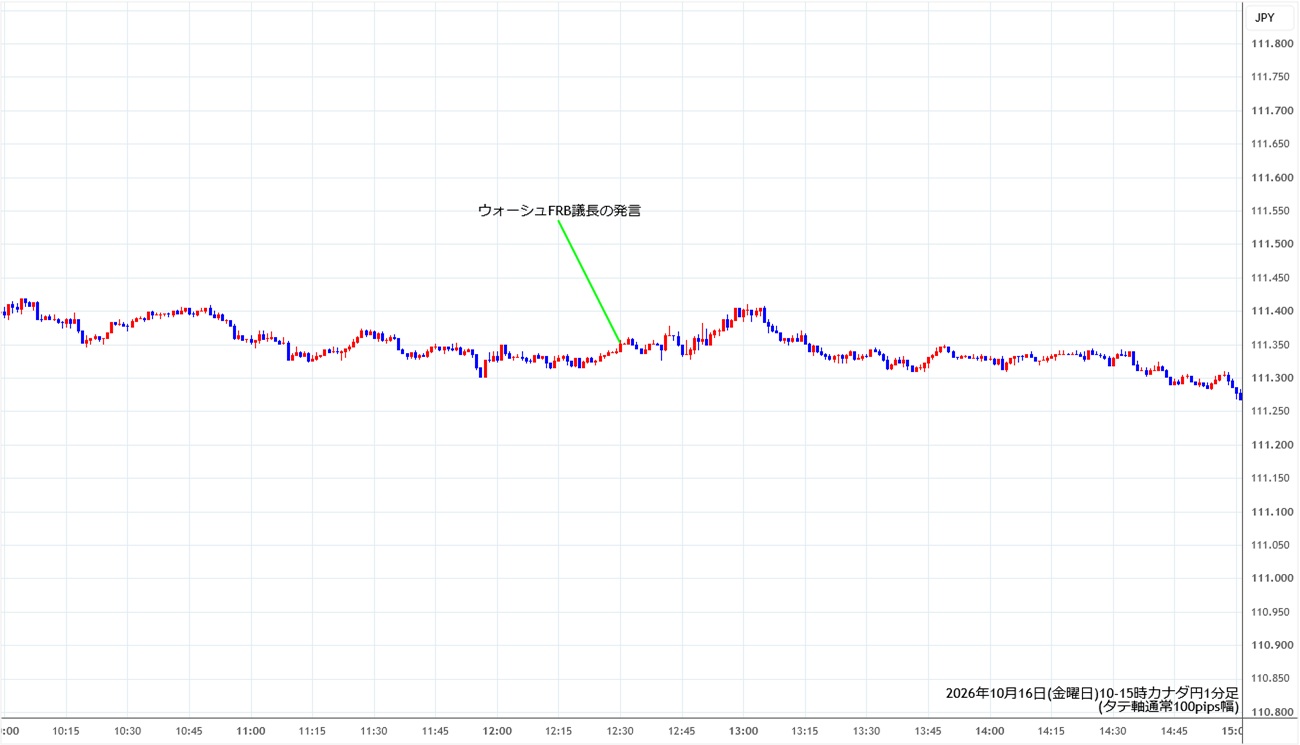Click the 12:15 time axis label
Image resolution: width=1300 pixels, height=745 pixels.
(558, 731)
